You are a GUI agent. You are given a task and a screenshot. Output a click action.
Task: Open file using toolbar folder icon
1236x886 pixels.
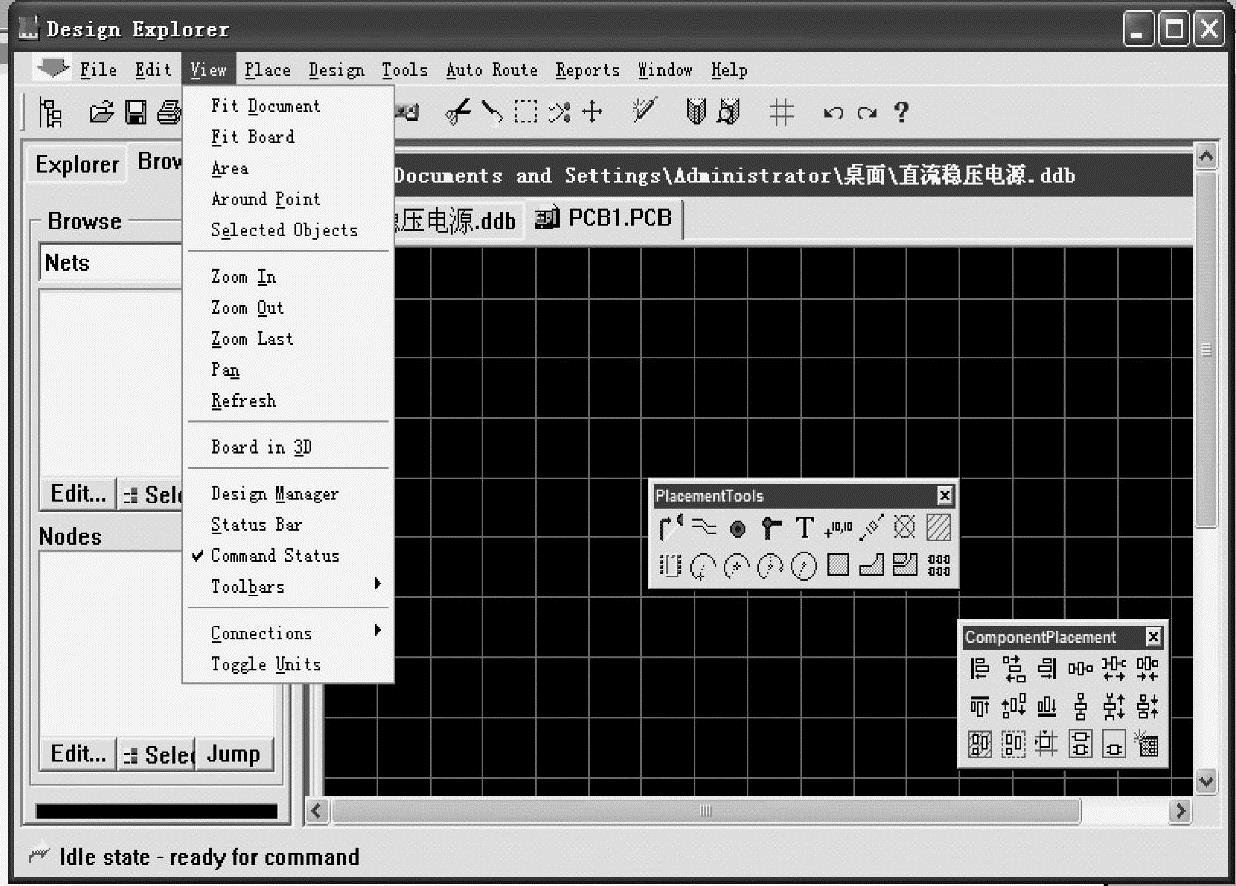click(101, 113)
